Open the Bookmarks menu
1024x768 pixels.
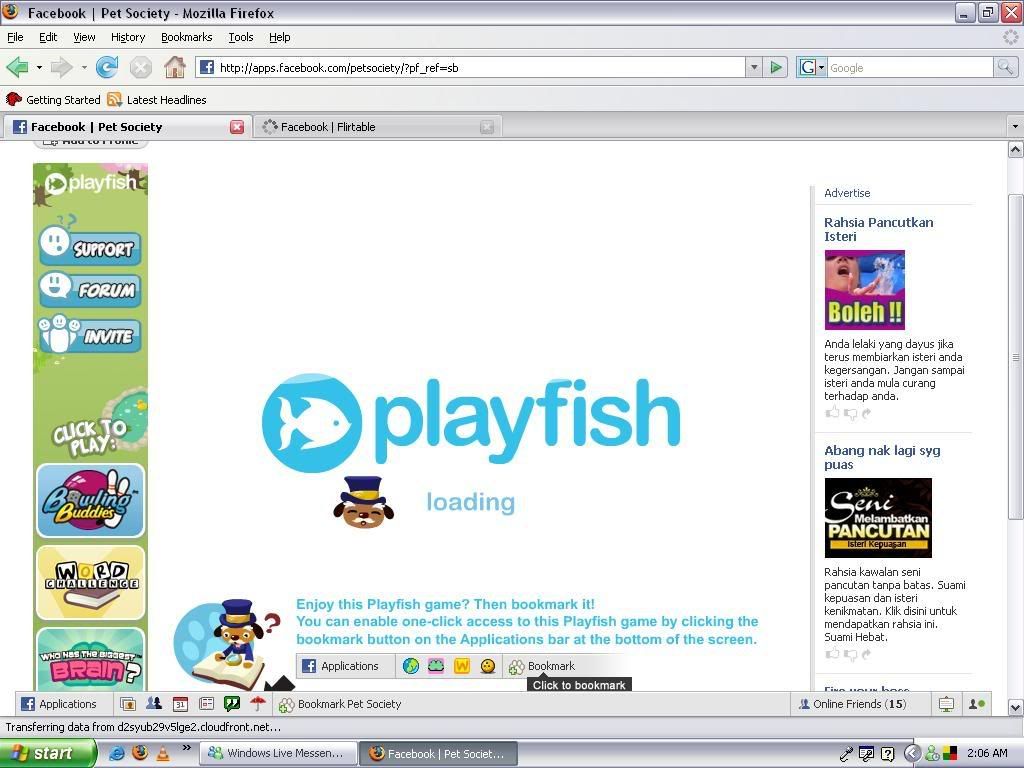point(186,37)
